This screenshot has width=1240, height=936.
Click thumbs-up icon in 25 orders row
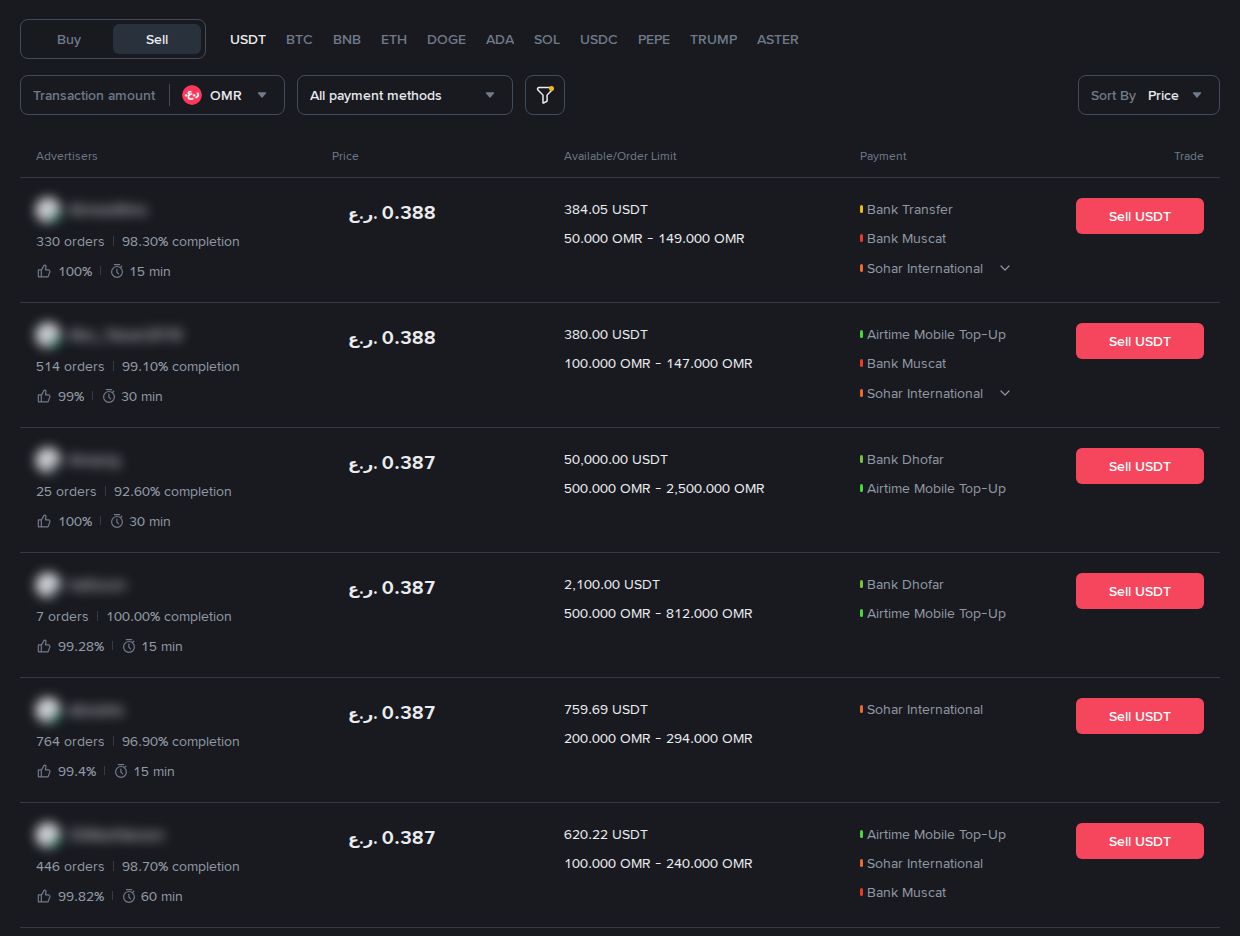43,521
